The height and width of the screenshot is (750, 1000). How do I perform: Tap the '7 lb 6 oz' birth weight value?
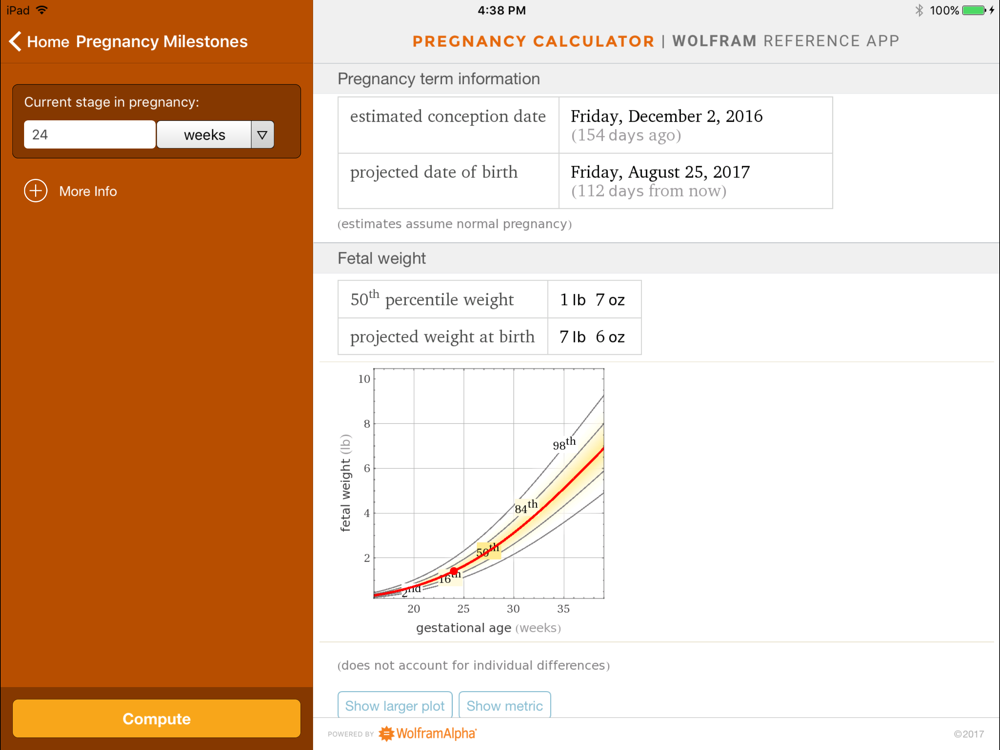pos(592,337)
